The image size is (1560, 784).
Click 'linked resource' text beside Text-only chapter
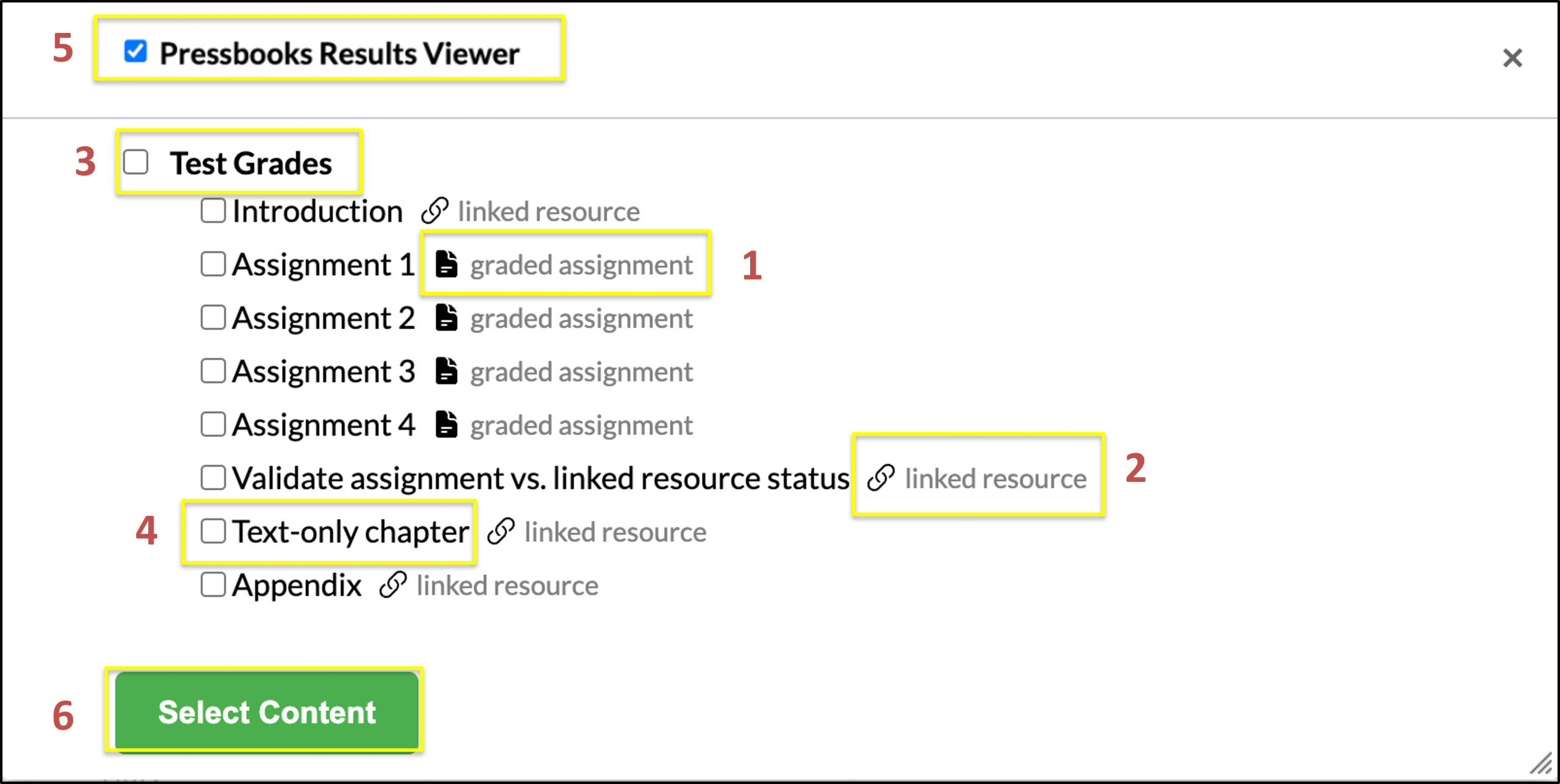615,532
